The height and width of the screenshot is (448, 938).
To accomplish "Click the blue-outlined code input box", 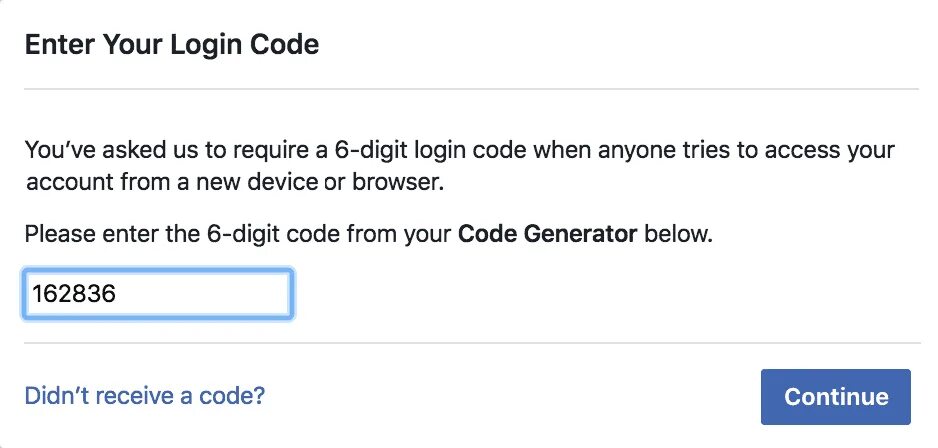I will pyautogui.click(x=158, y=294).
